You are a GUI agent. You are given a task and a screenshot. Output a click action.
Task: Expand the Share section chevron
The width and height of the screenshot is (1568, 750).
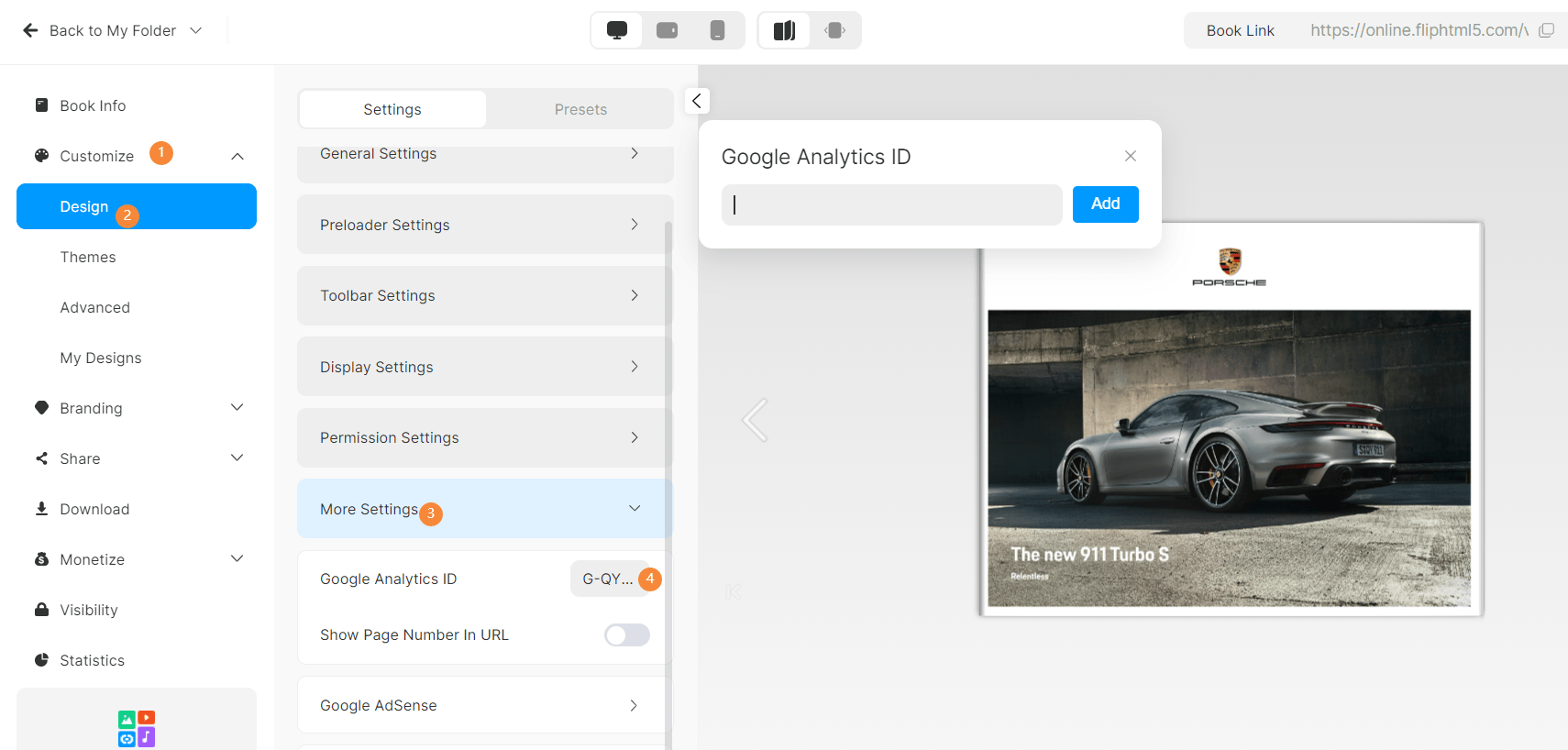(x=237, y=458)
